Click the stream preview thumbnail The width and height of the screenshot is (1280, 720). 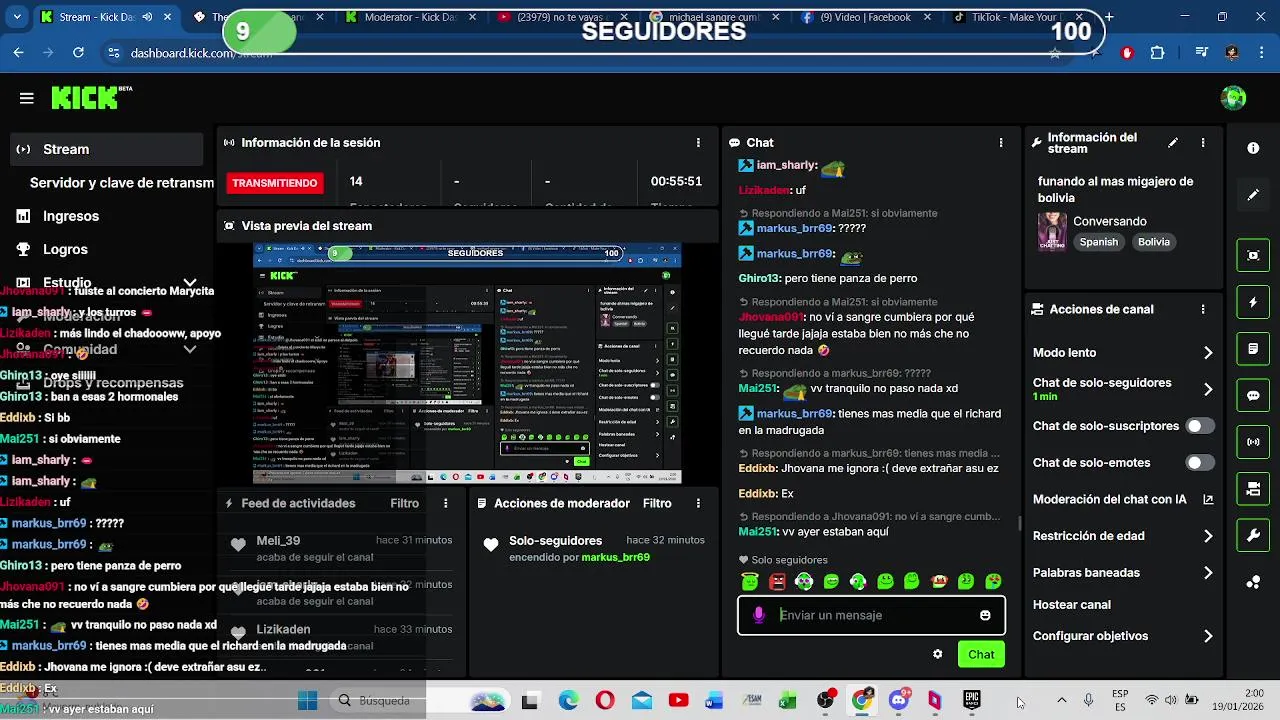[x=467, y=363]
